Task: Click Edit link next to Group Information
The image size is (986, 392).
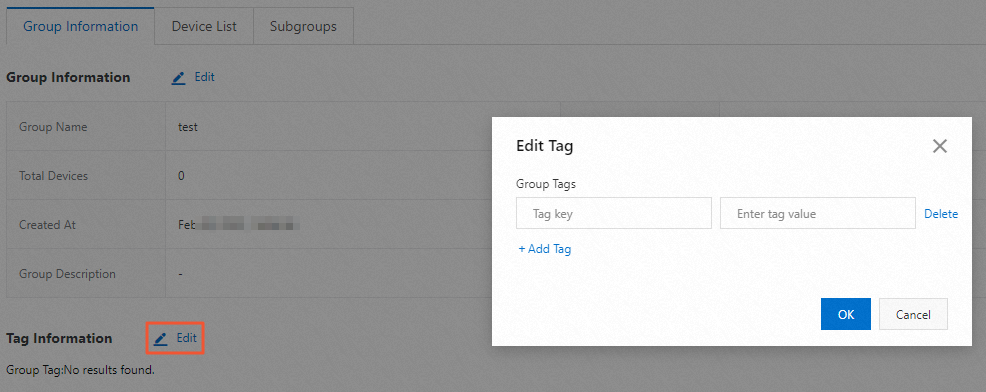Action: tap(204, 77)
